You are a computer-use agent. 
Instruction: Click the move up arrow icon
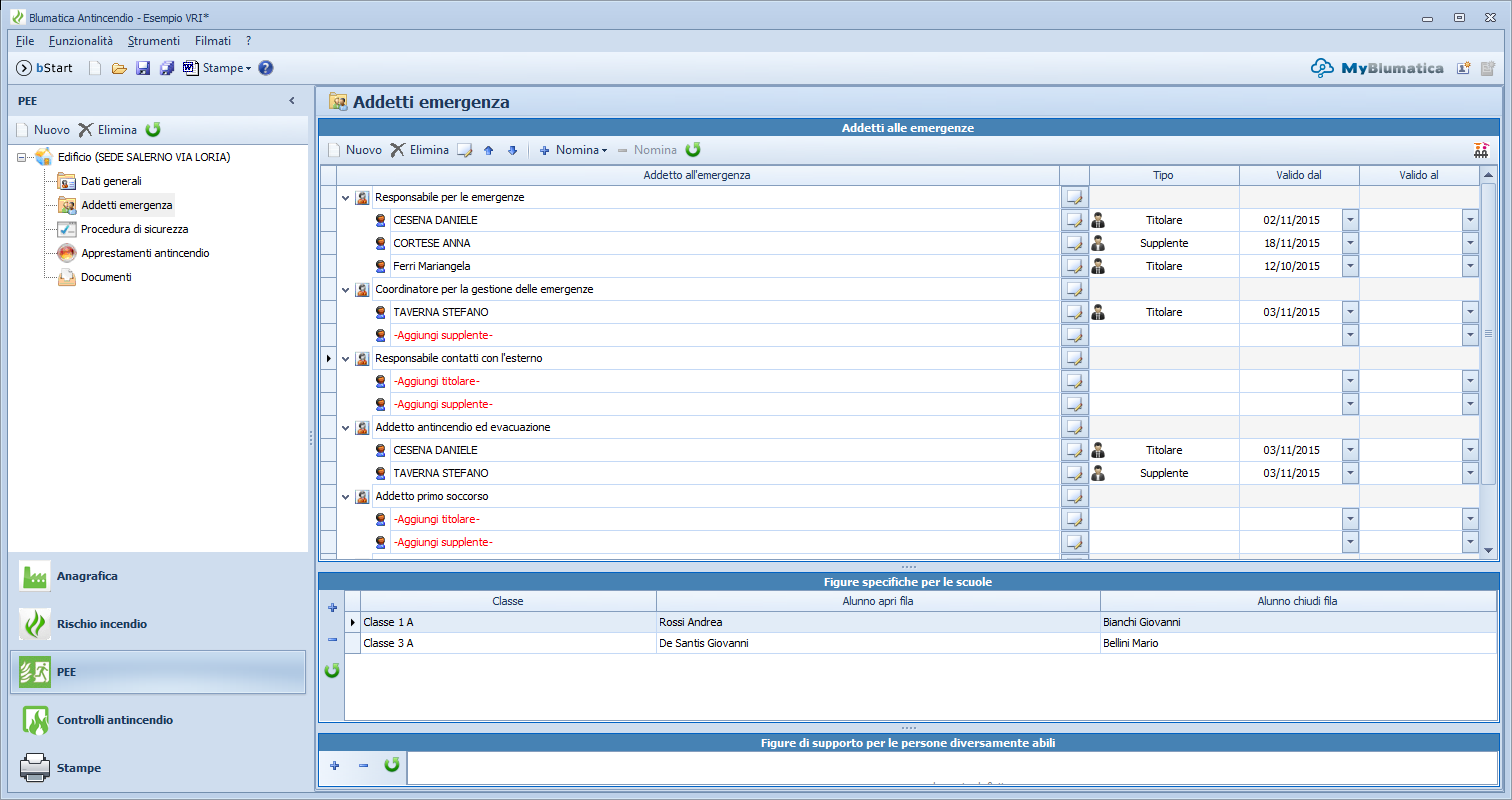point(489,150)
